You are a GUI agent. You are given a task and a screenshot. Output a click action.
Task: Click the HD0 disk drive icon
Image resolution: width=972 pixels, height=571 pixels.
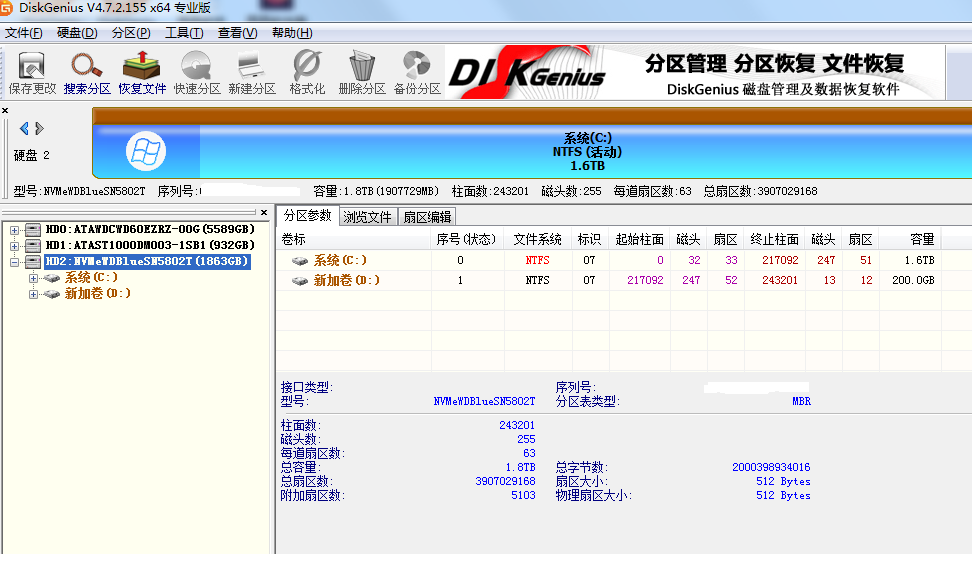click(x=33, y=229)
